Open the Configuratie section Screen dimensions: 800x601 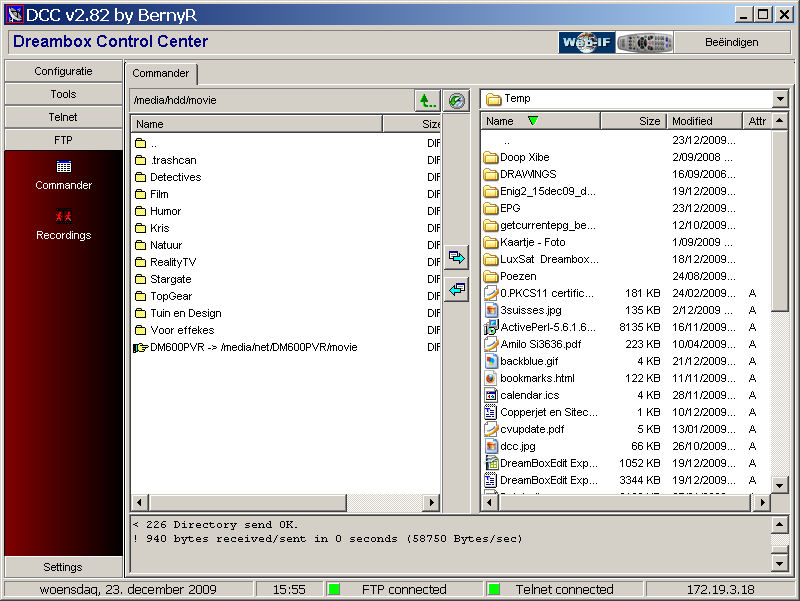pos(64,71)
